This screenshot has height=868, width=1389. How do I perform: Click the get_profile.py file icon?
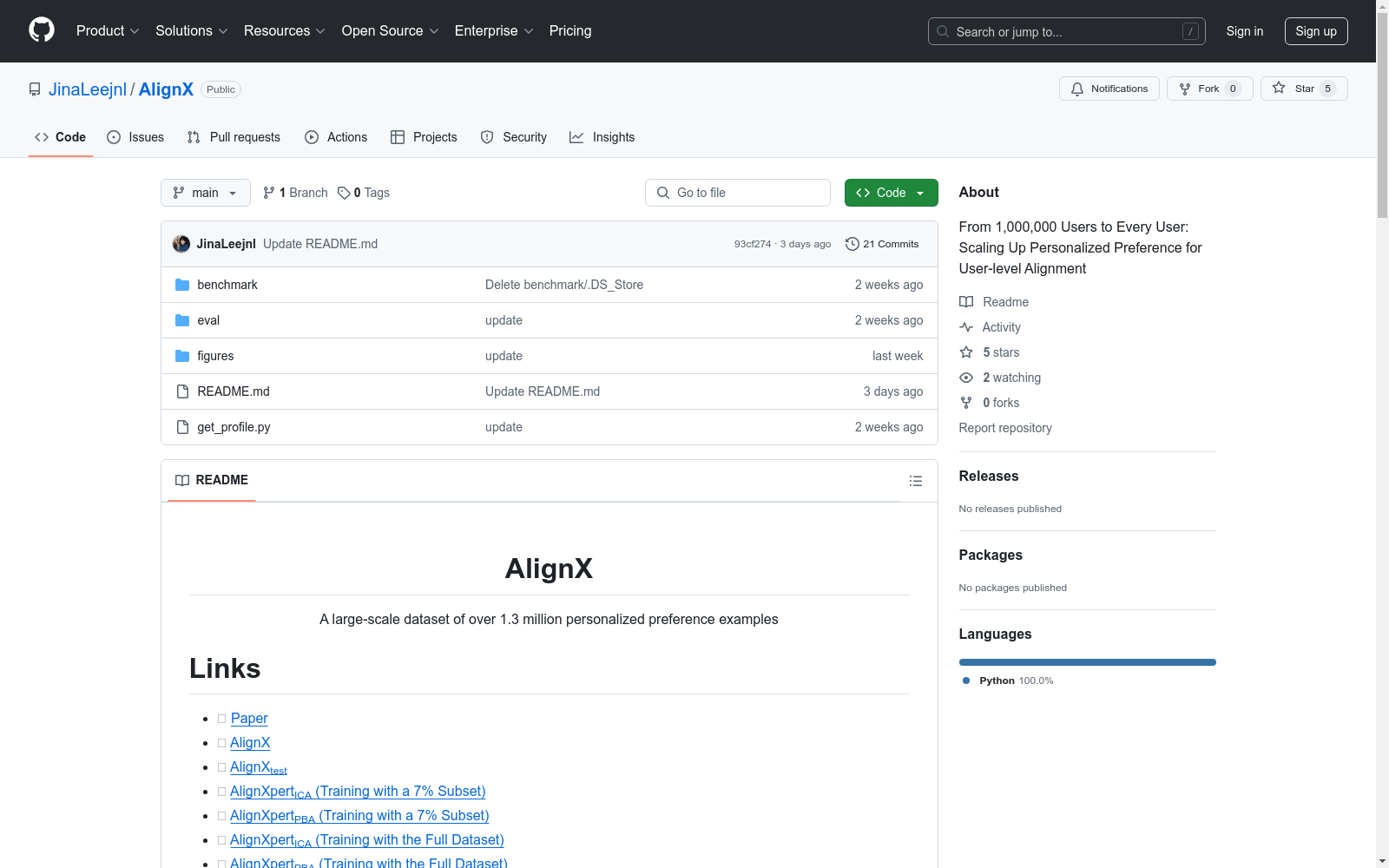point(182,427)
